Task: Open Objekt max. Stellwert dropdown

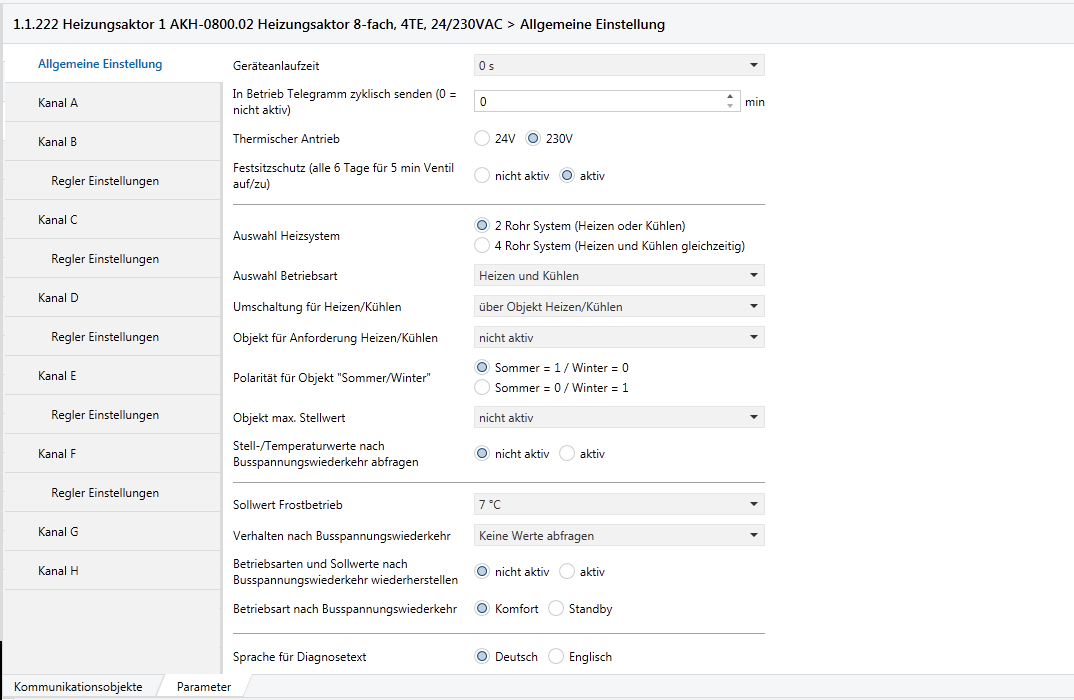Action: [x=618, y=418]
